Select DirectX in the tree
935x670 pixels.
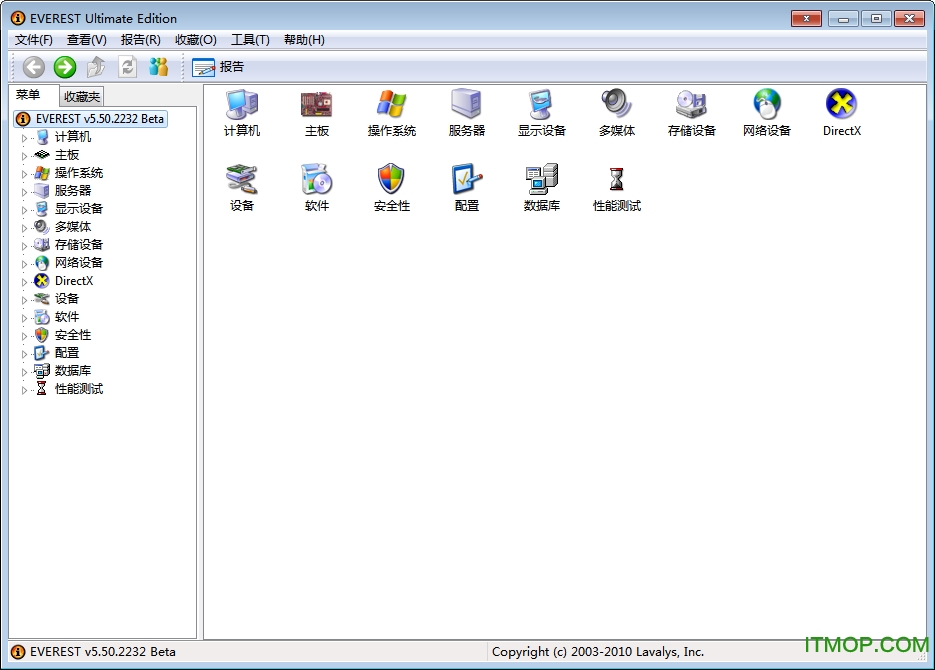(74, 281)
